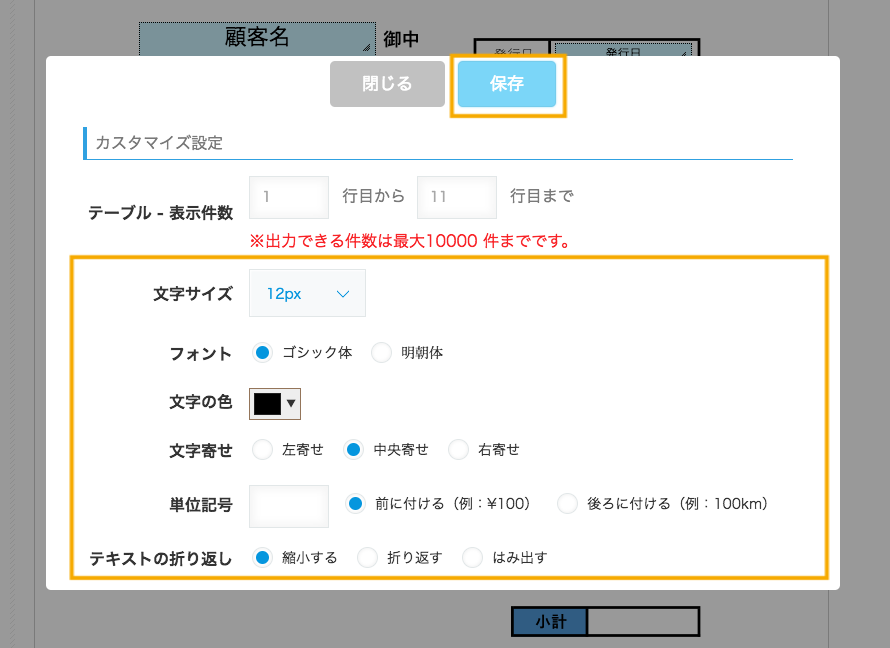Viewport: 890px width, 648px height.
Task: Select 後ろに付ける unit position
Action: [567, 504]
